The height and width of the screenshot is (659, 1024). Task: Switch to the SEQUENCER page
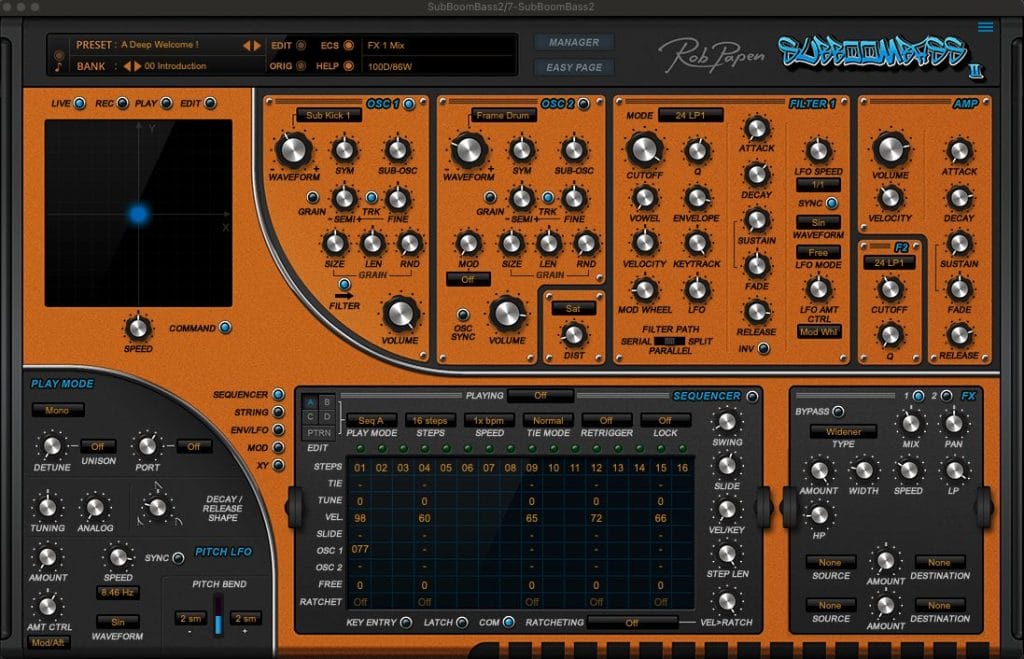[x=278, y=394]
